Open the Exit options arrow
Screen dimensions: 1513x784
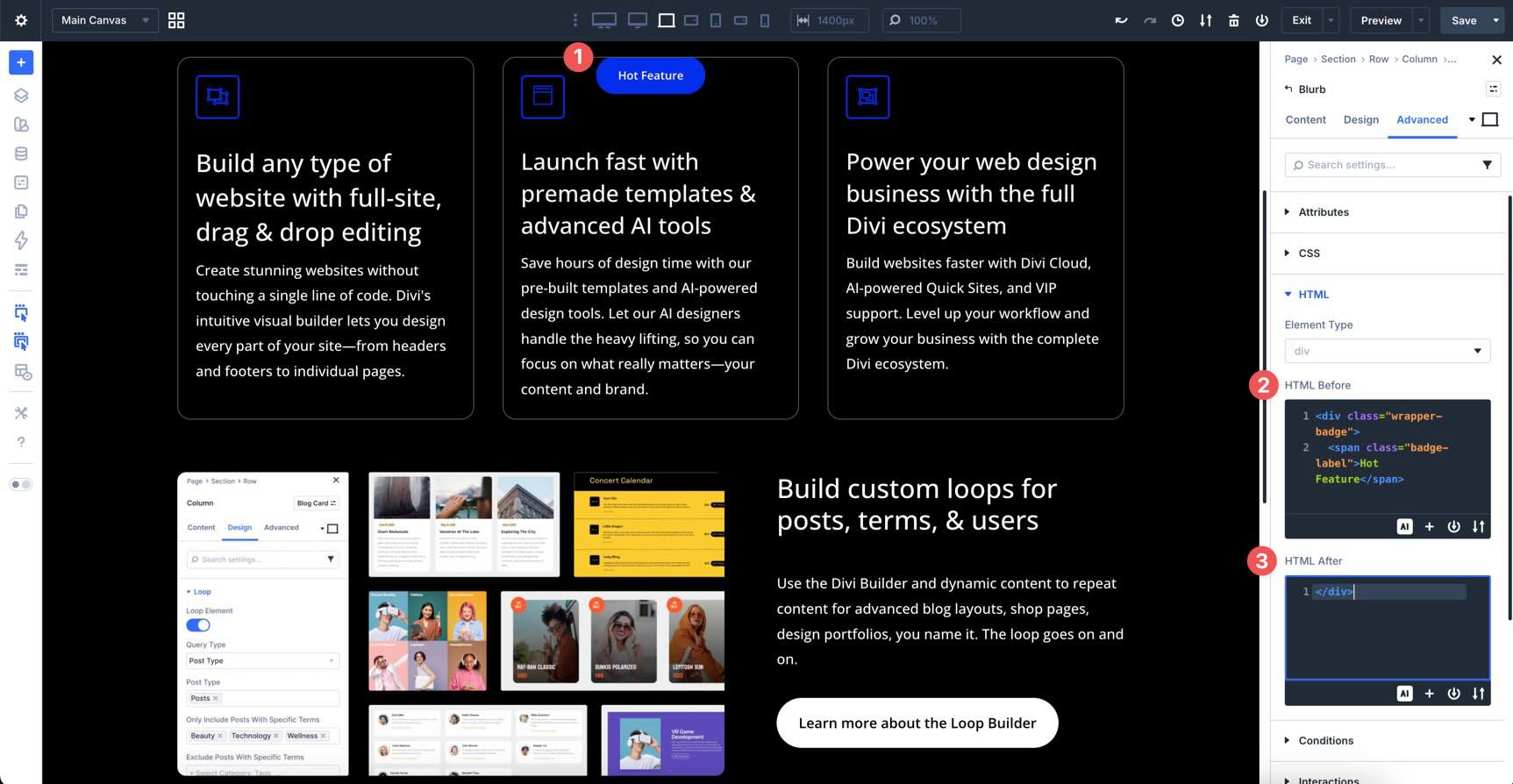coord(1331,20)
